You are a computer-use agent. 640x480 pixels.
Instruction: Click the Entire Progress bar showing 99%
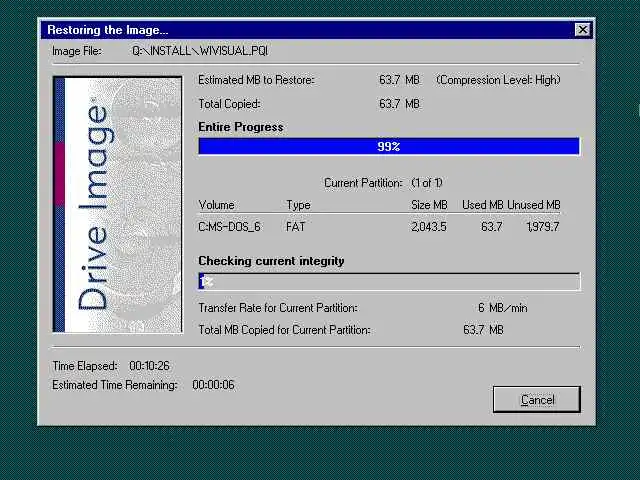point(389,146)
